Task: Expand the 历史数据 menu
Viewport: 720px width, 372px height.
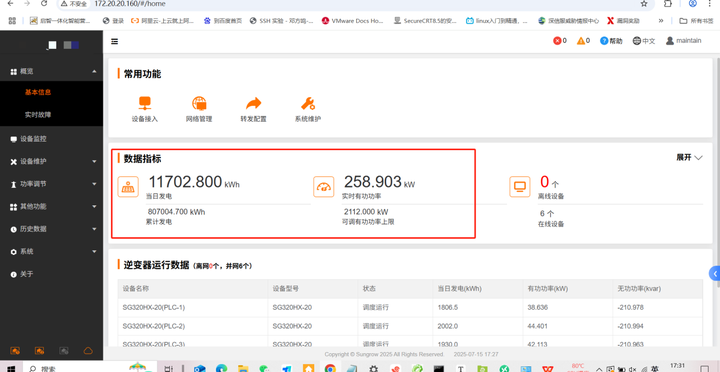Action: 51,229
